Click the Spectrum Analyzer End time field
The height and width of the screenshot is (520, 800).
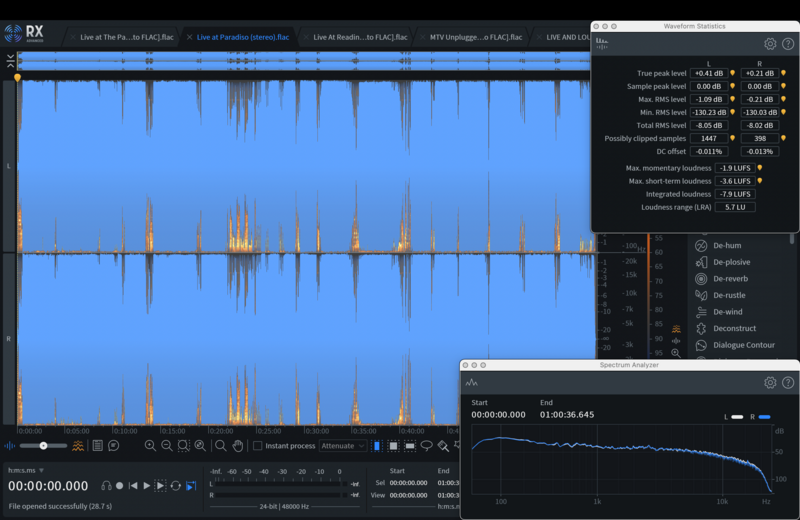pyautogui.click(x=566, y=414)
